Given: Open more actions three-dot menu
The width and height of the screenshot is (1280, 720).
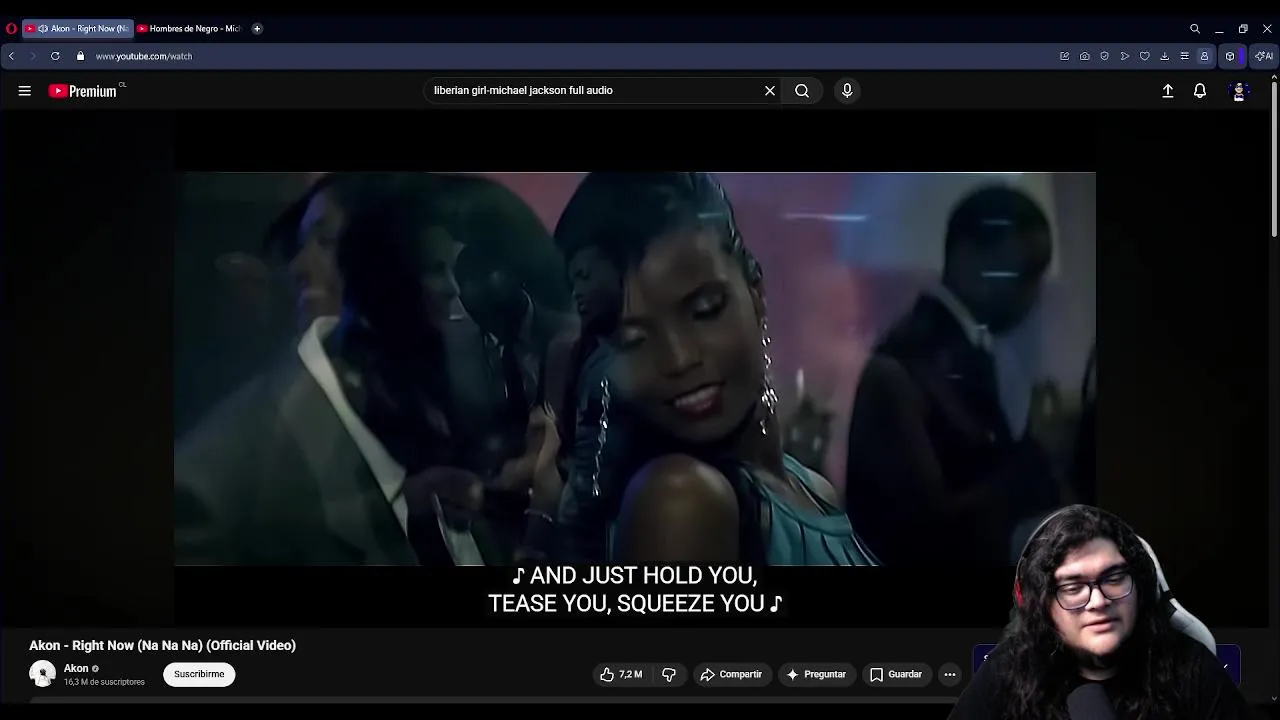Looking at the screenshot, I should [950, 674].
